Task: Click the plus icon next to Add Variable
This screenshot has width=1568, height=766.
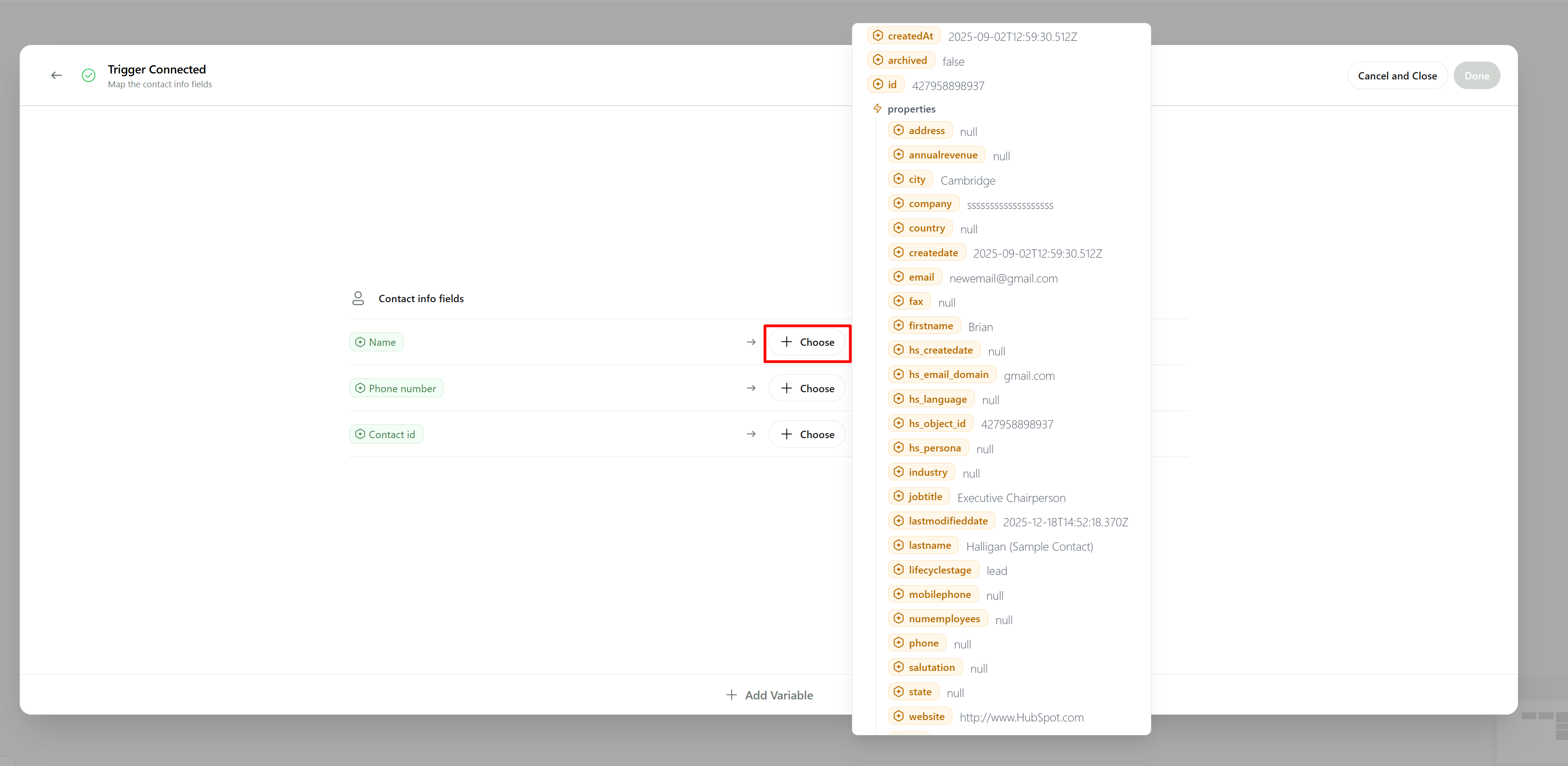Action: [x=732, y=695]
